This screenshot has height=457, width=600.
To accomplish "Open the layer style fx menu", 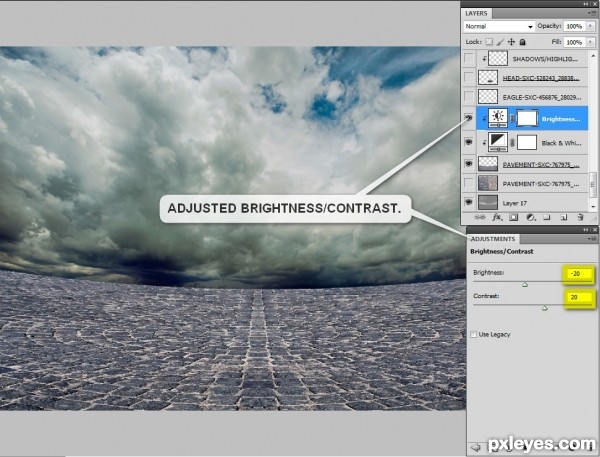I will pos(497,217).
